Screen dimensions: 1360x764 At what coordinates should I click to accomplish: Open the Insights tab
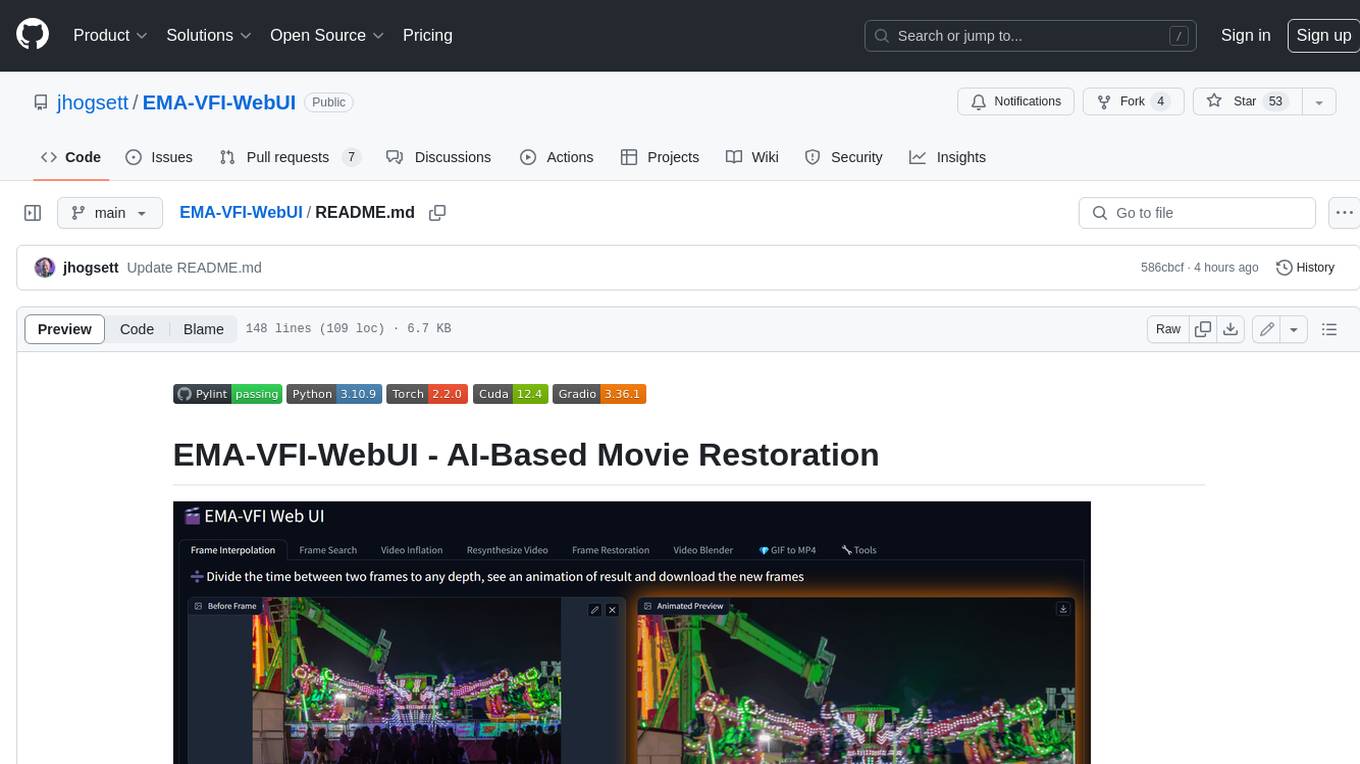(x=948, y=157)
